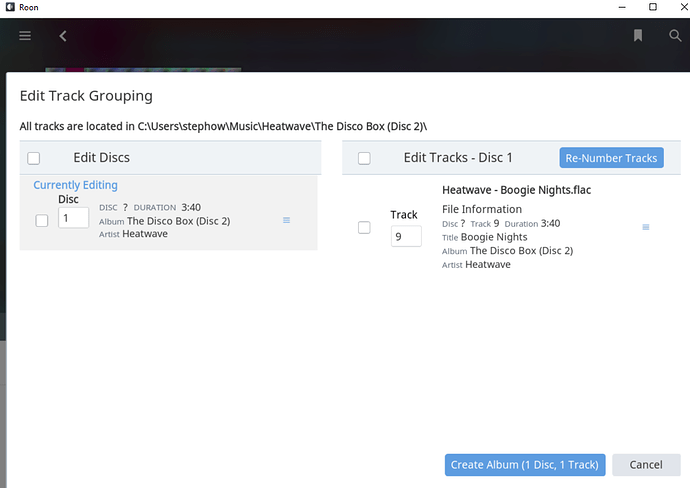This screenshot has width=690, height=488.
Task: Click the disc album text The Disco Box (Disc 2)
Action: [x=178, y=221]
